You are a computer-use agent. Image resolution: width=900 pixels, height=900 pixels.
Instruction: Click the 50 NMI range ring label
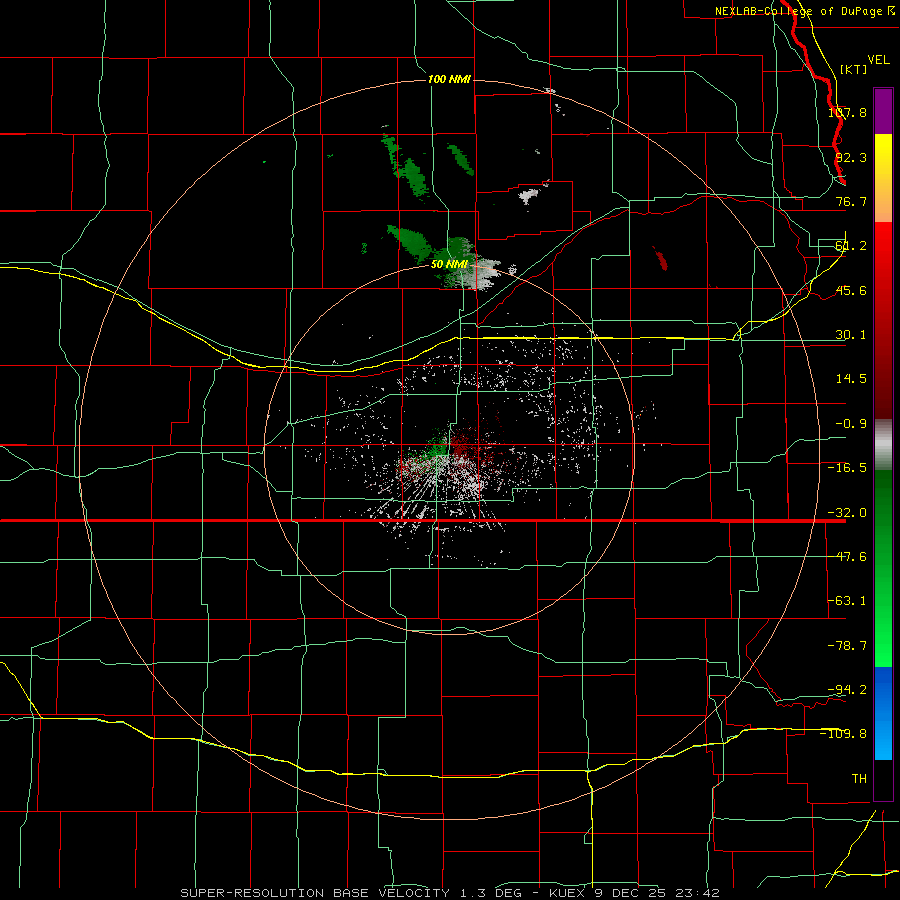point(449,265)
